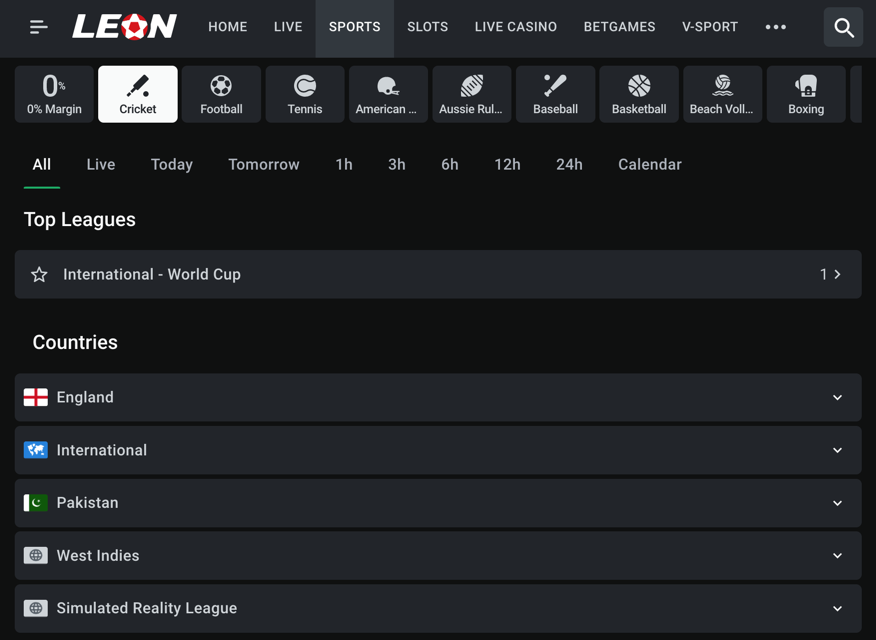Image resolution: width=876 pixels, height=640 pixels.
Task: Select the Aussie Rules sport tile
Action: 472,94
